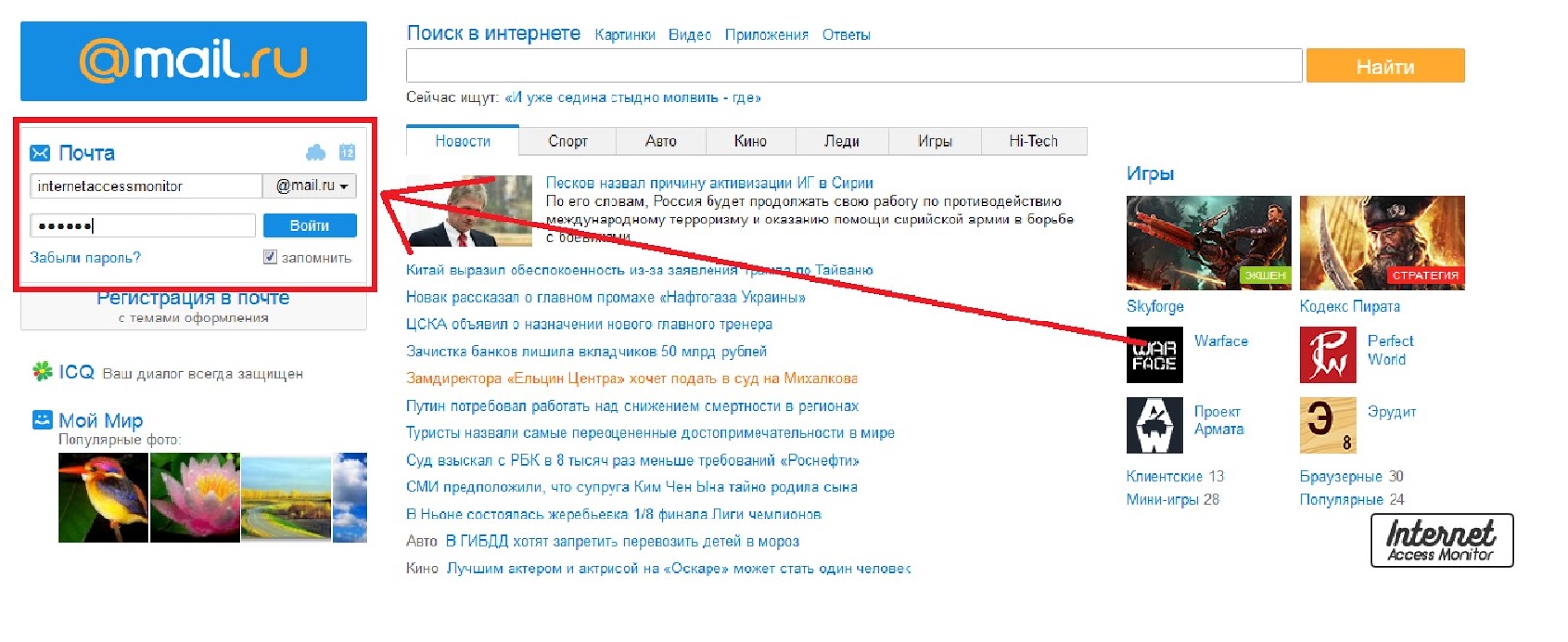Switch to the Hi-Tech tab
Viewport: 1568px width, 642px height.
(x=1034, y=141)
